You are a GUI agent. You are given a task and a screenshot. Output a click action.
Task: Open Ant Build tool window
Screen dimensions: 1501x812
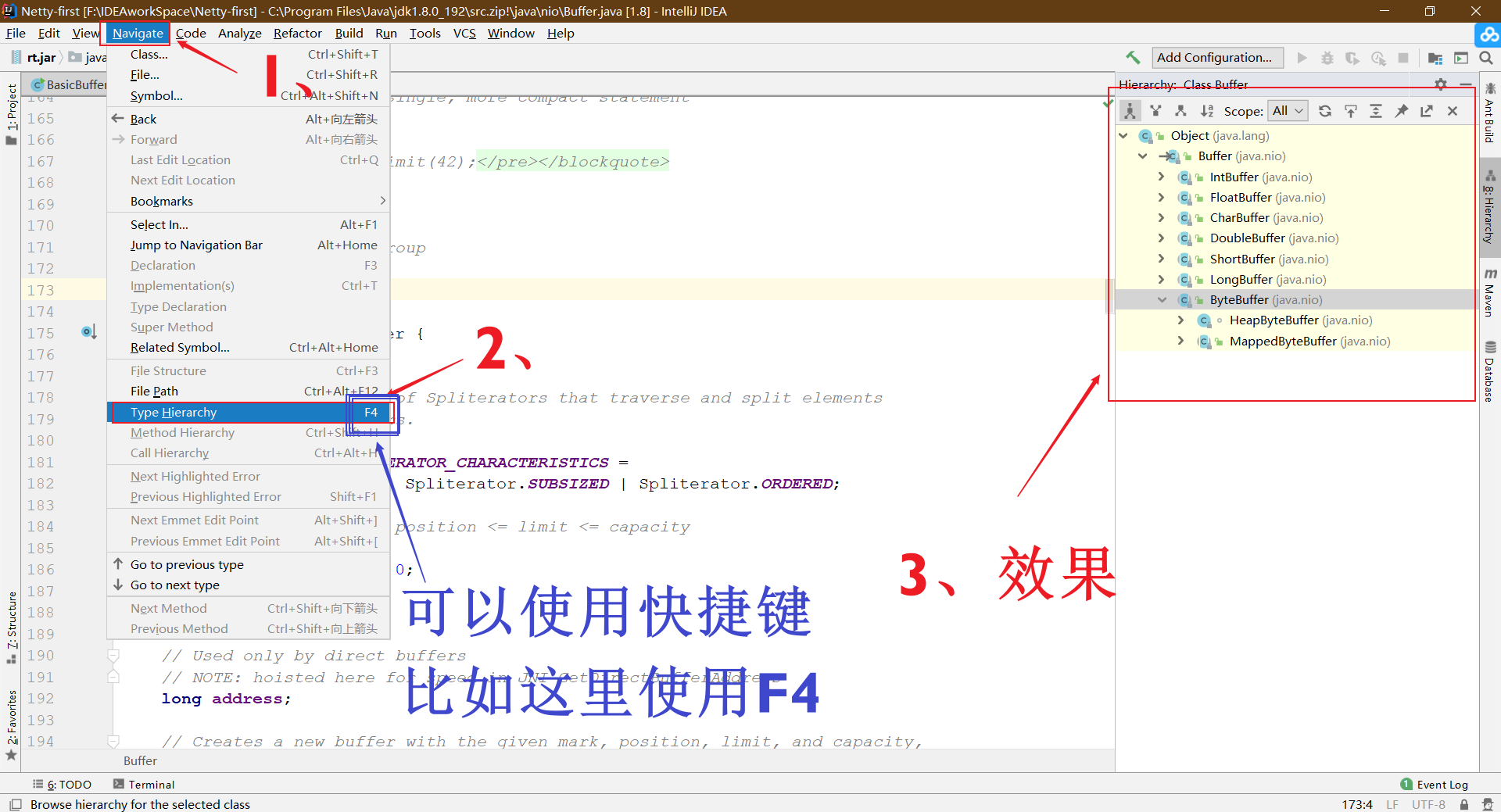coord(1490,113)
